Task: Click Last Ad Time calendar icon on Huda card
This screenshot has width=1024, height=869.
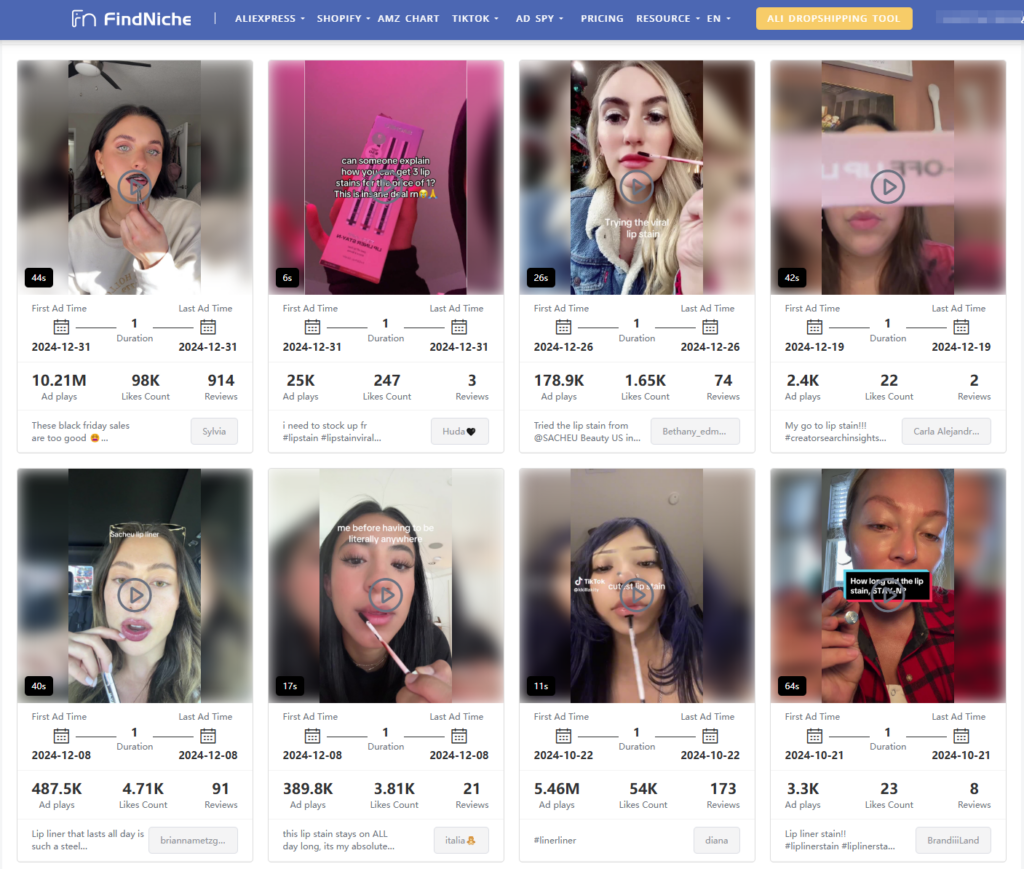Action: pos(459,327)
